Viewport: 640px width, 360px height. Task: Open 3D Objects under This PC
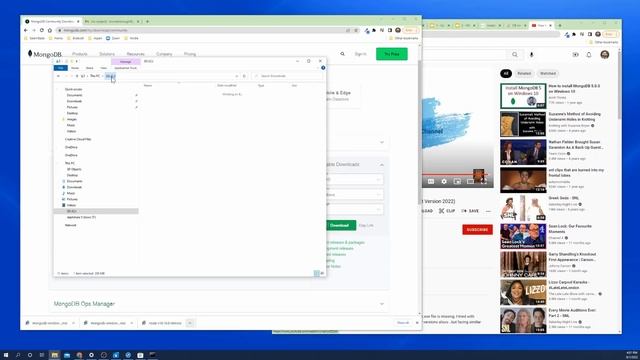click(x=74, y=169)
